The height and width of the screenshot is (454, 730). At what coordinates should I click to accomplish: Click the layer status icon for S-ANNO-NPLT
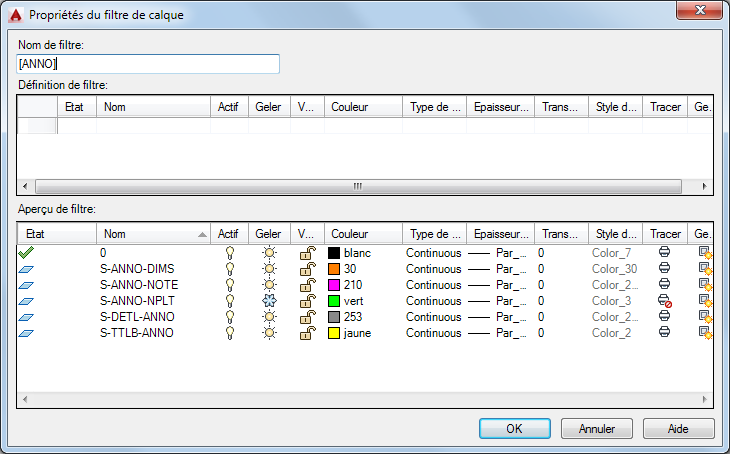[x=26, y=301]
